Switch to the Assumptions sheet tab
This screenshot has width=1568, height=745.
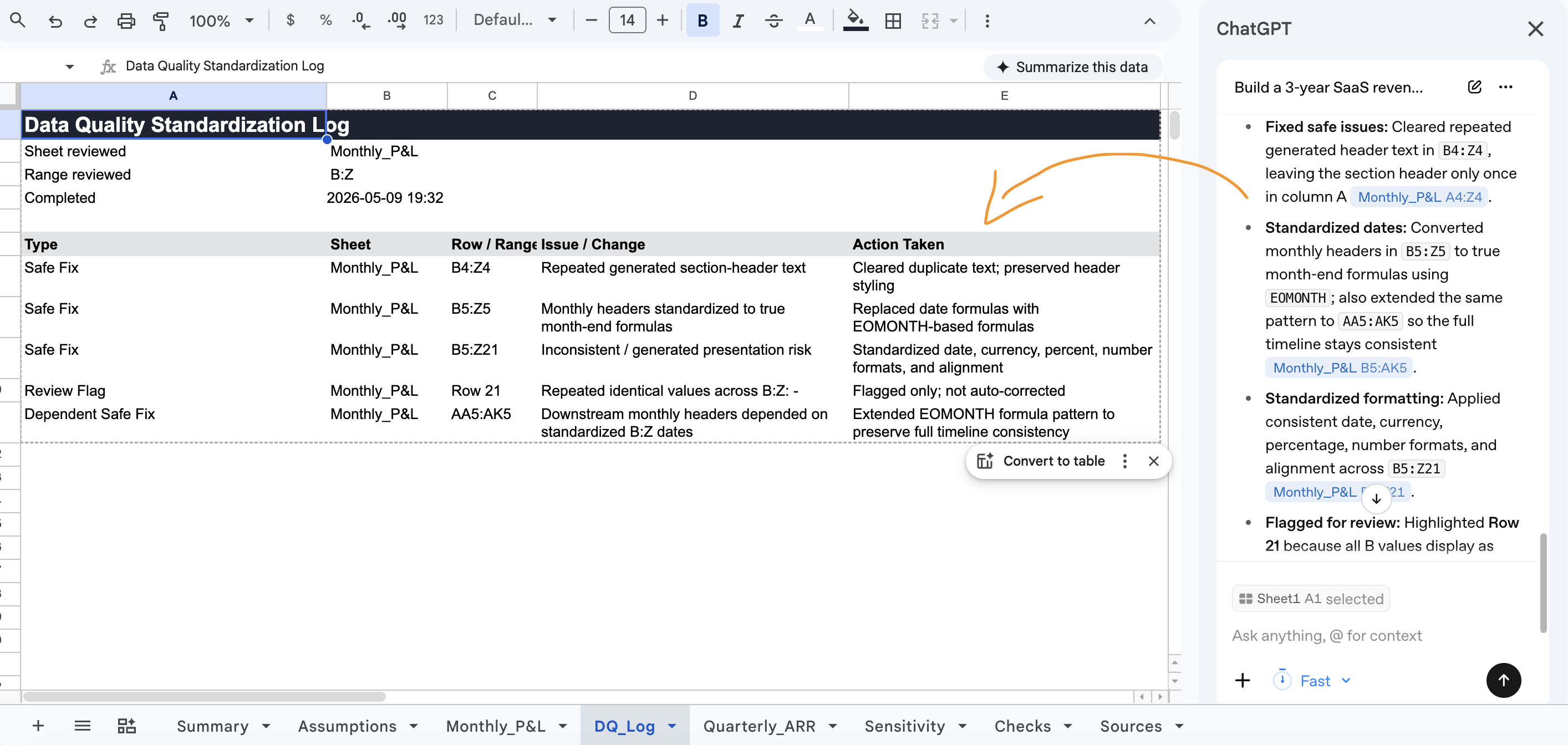coord(347,726)
